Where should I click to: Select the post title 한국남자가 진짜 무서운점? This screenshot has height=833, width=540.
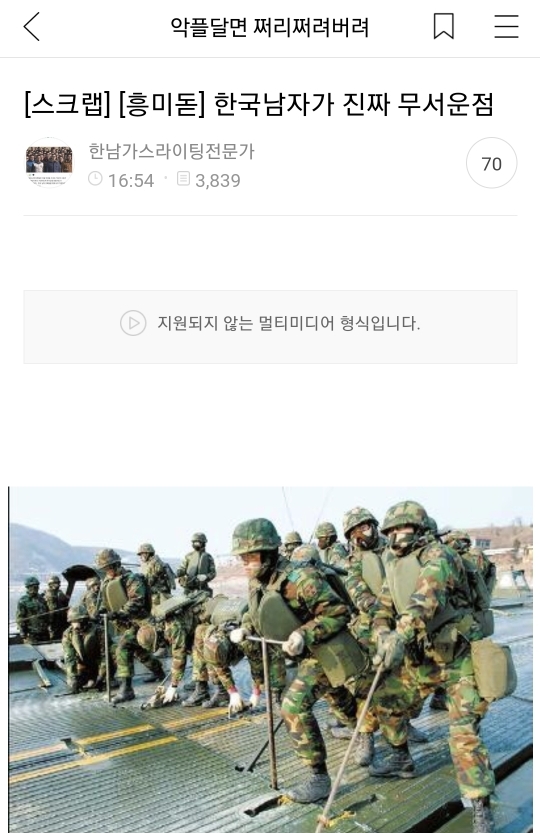pos(353,104)
